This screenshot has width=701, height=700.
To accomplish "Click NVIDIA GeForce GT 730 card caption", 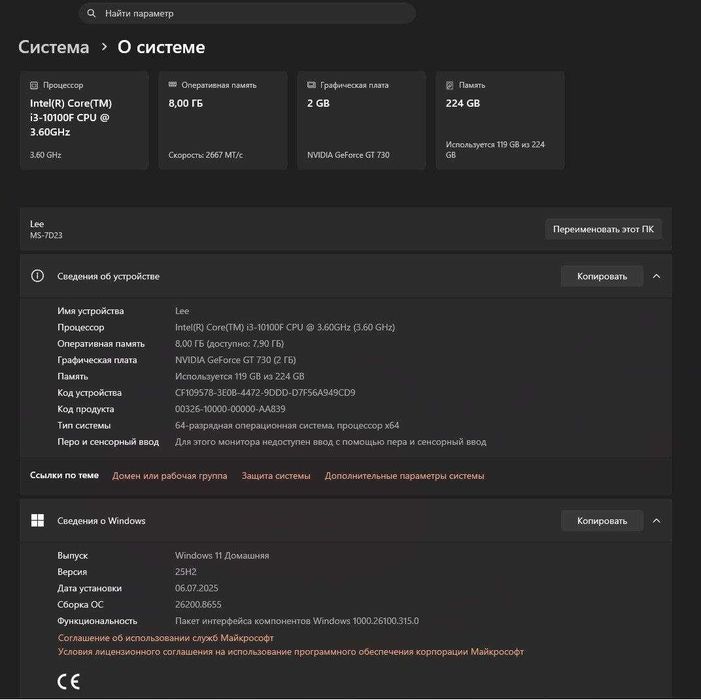I will (348, 155).
